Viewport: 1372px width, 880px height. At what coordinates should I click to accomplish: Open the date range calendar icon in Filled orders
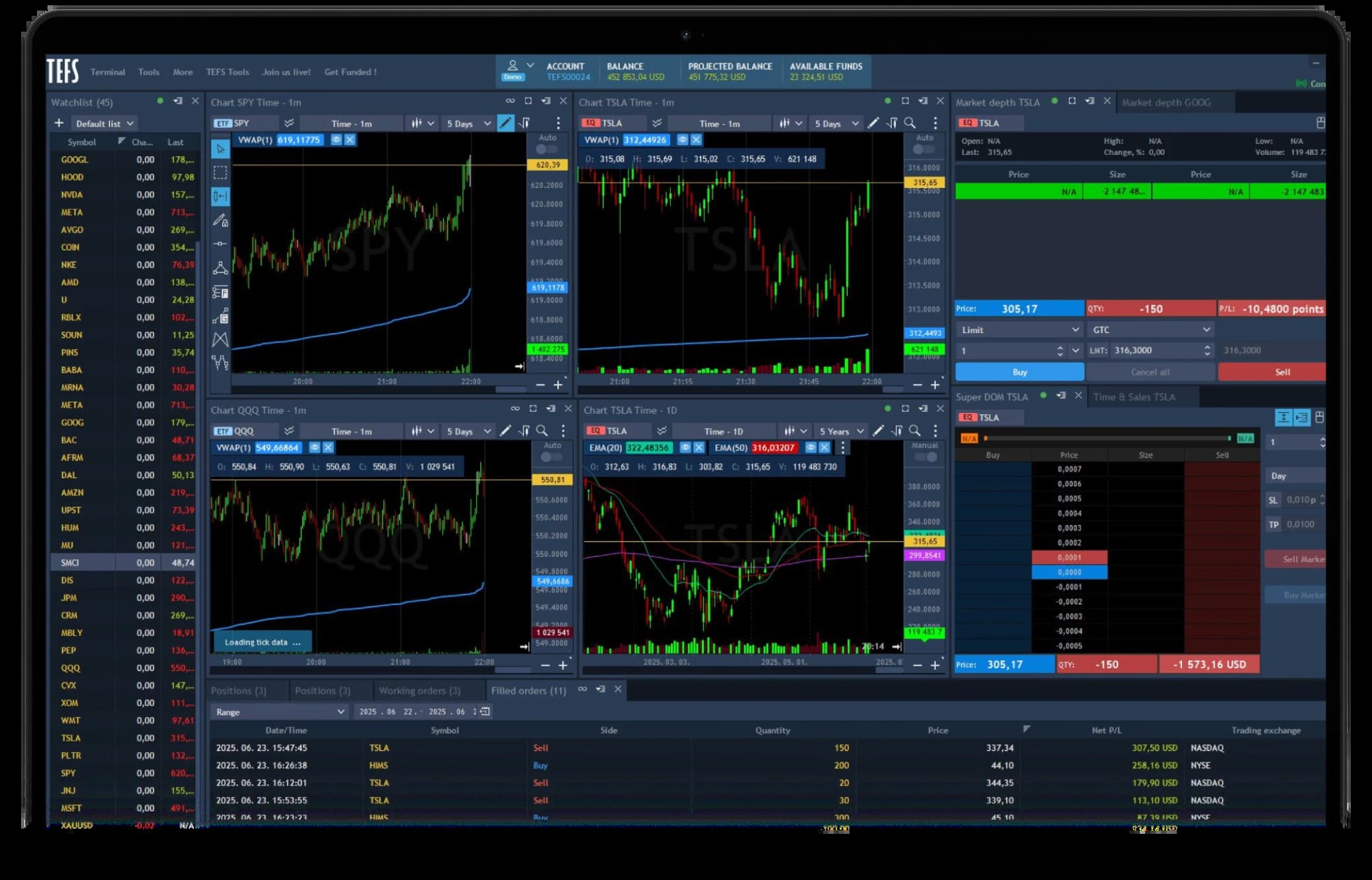click(485, 711)
